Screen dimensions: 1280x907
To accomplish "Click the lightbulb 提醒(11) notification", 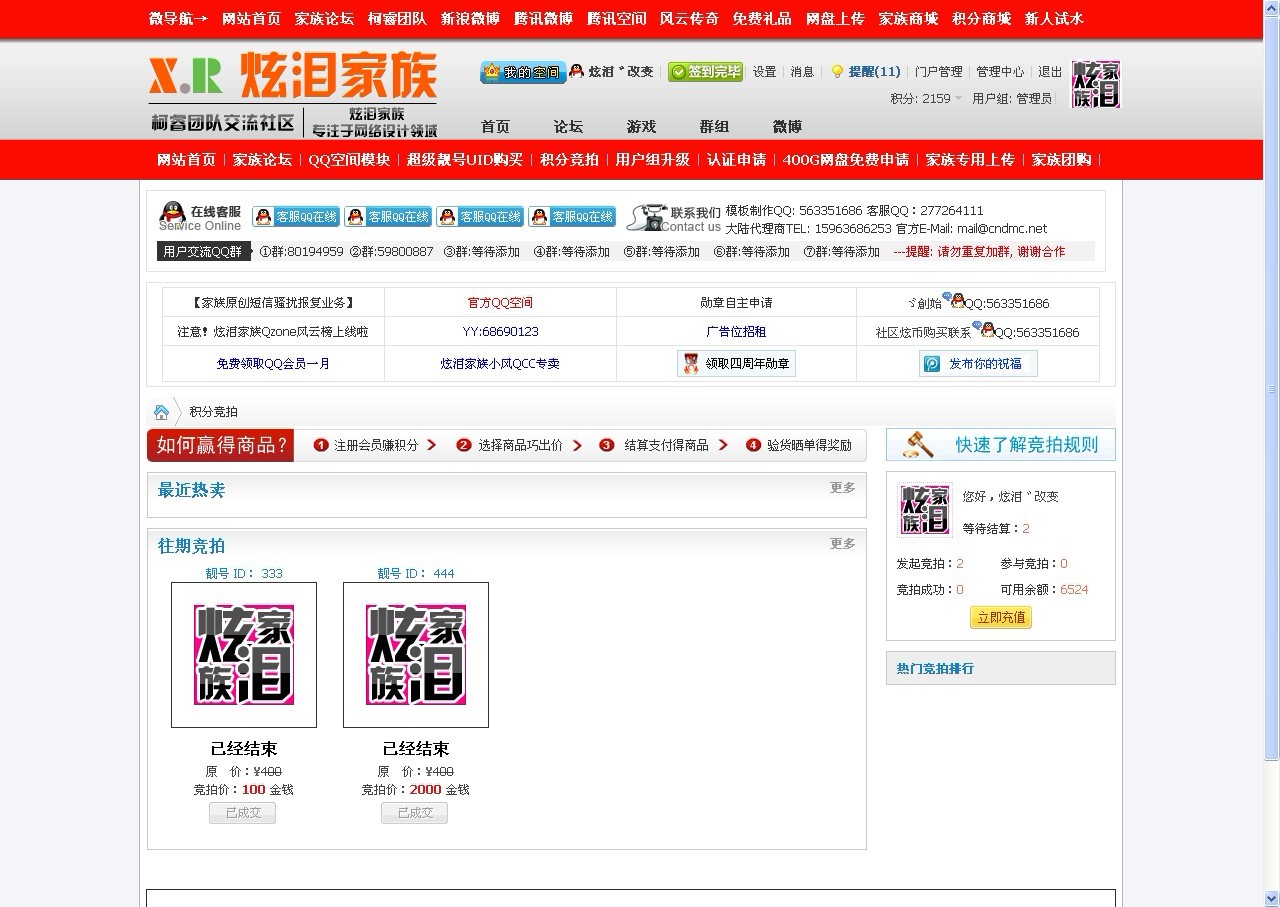I will tap(866, 72).
